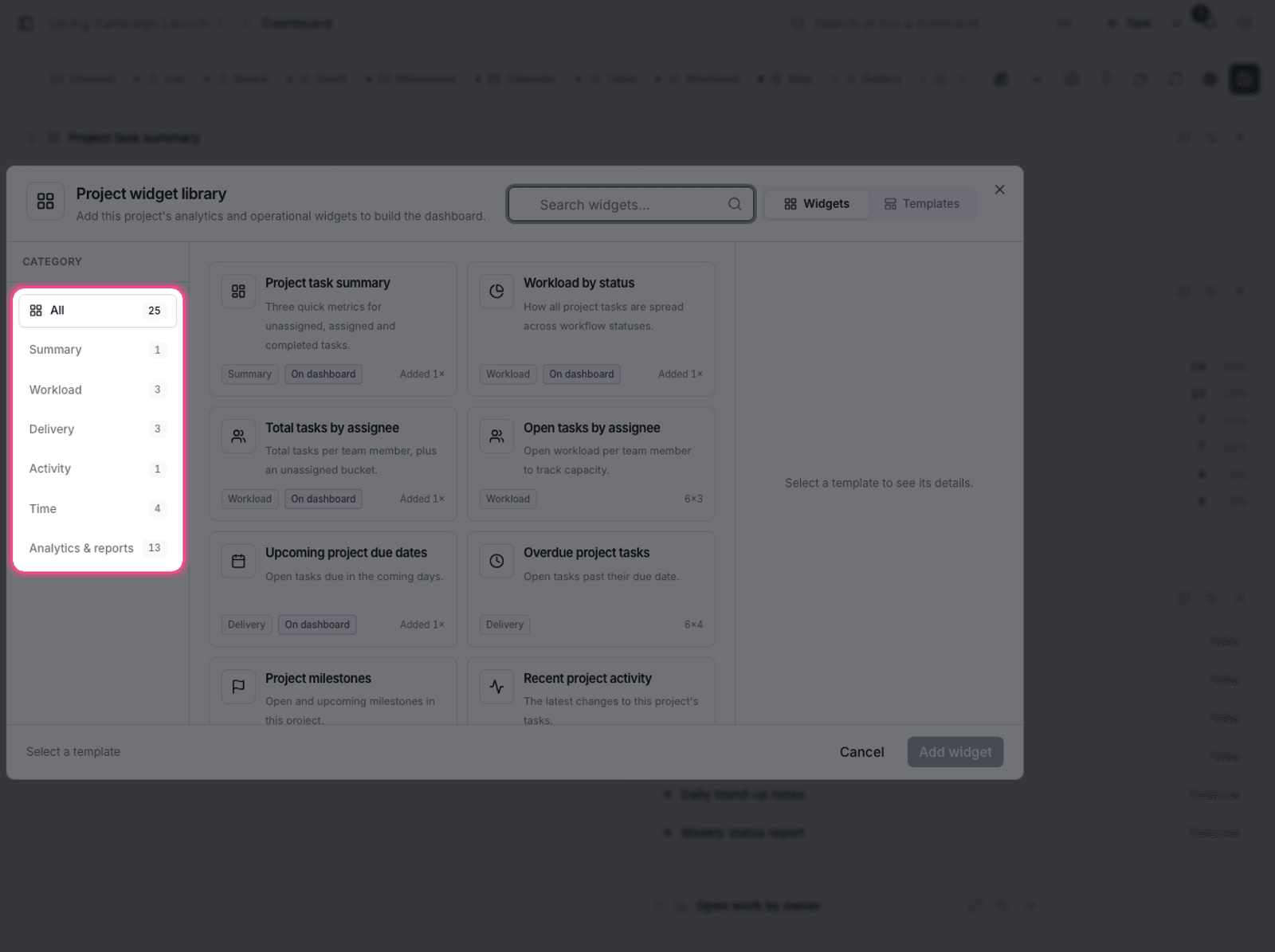The width and height of the screenshot is (1275, 952).
Task: Click the pie chart icon on Workload by status
Action: [496, 292]
